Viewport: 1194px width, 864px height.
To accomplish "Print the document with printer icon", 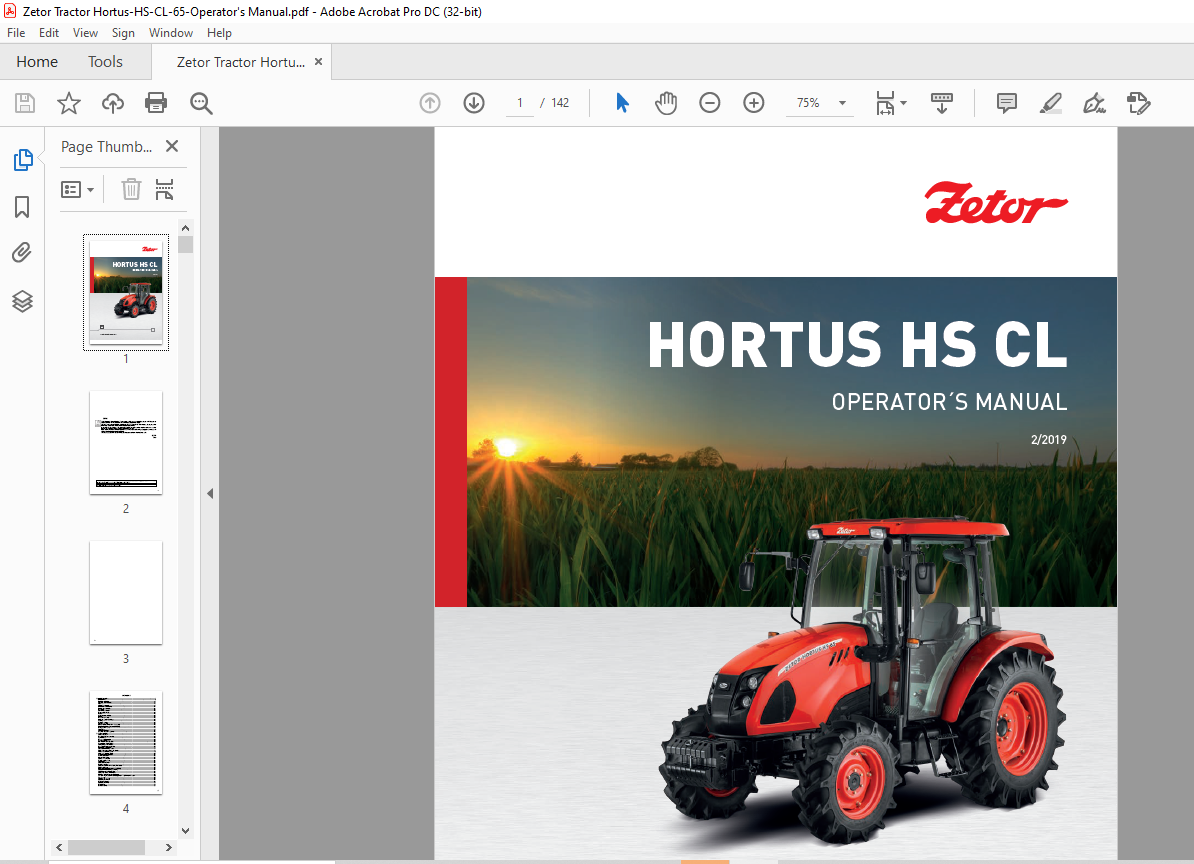I will tap(156, 103).
